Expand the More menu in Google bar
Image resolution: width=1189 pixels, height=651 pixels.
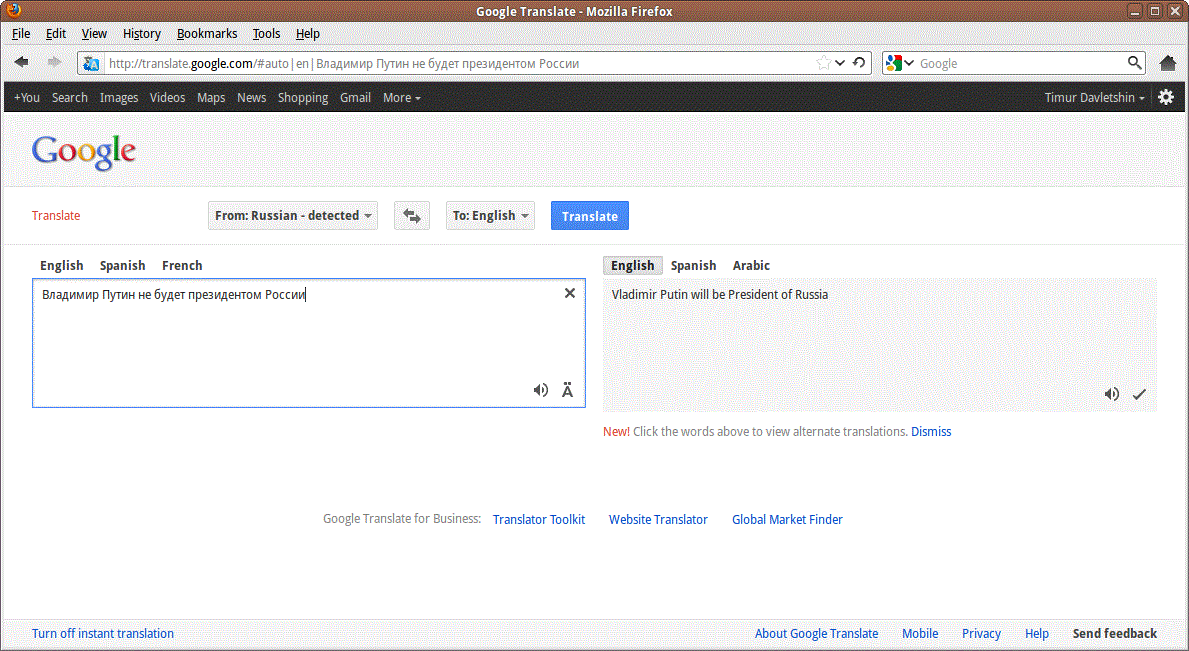[401, 98]
